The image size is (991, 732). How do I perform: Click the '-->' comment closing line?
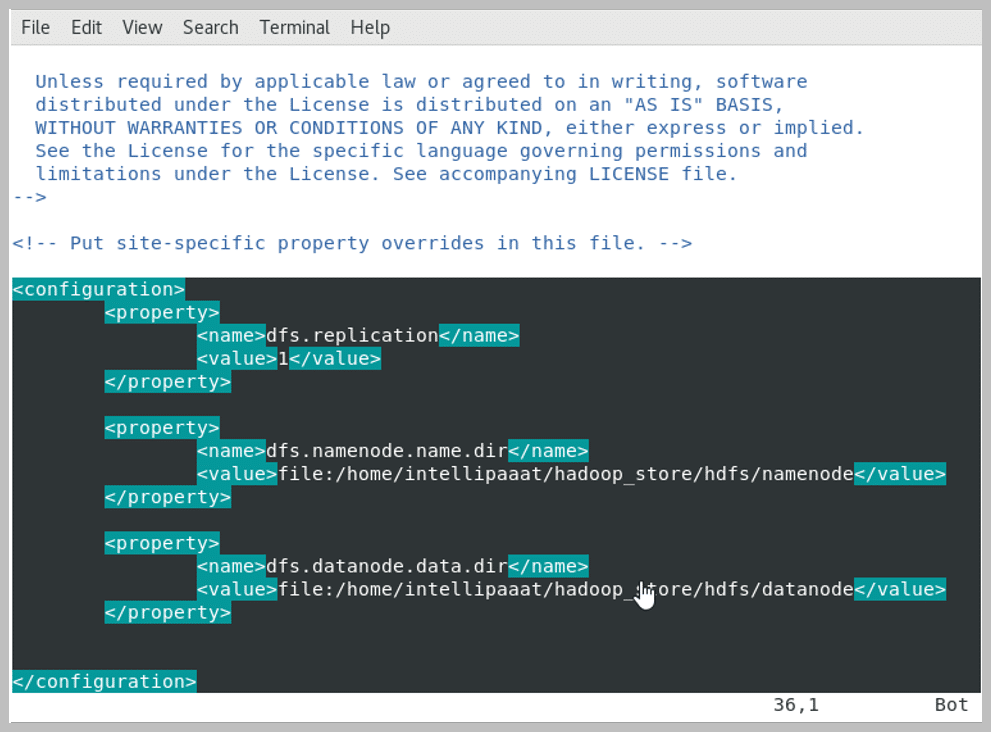pyautogui.click(x=30, y=197)
